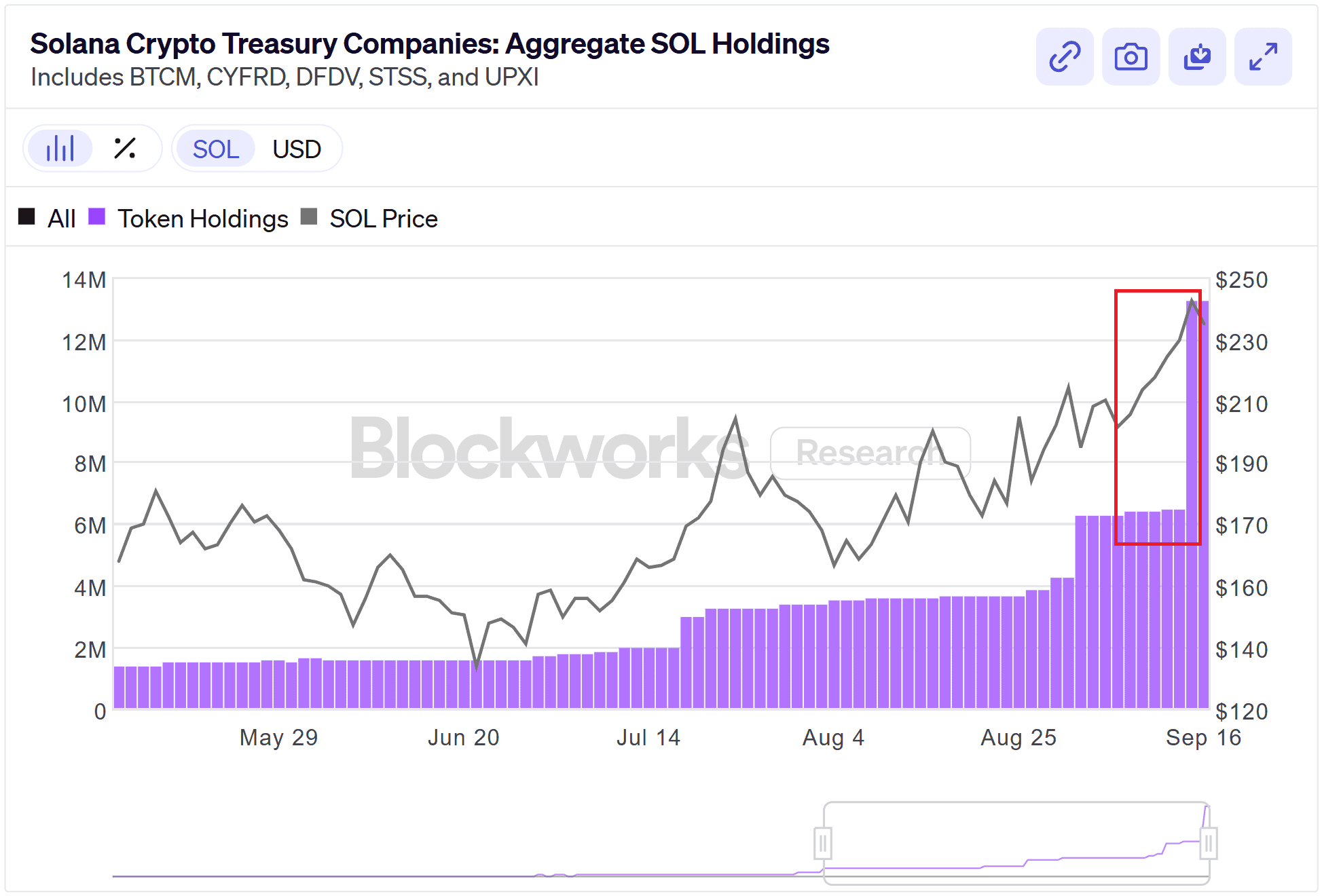Copy chart link using the link icon

[x=1064, y=56]
